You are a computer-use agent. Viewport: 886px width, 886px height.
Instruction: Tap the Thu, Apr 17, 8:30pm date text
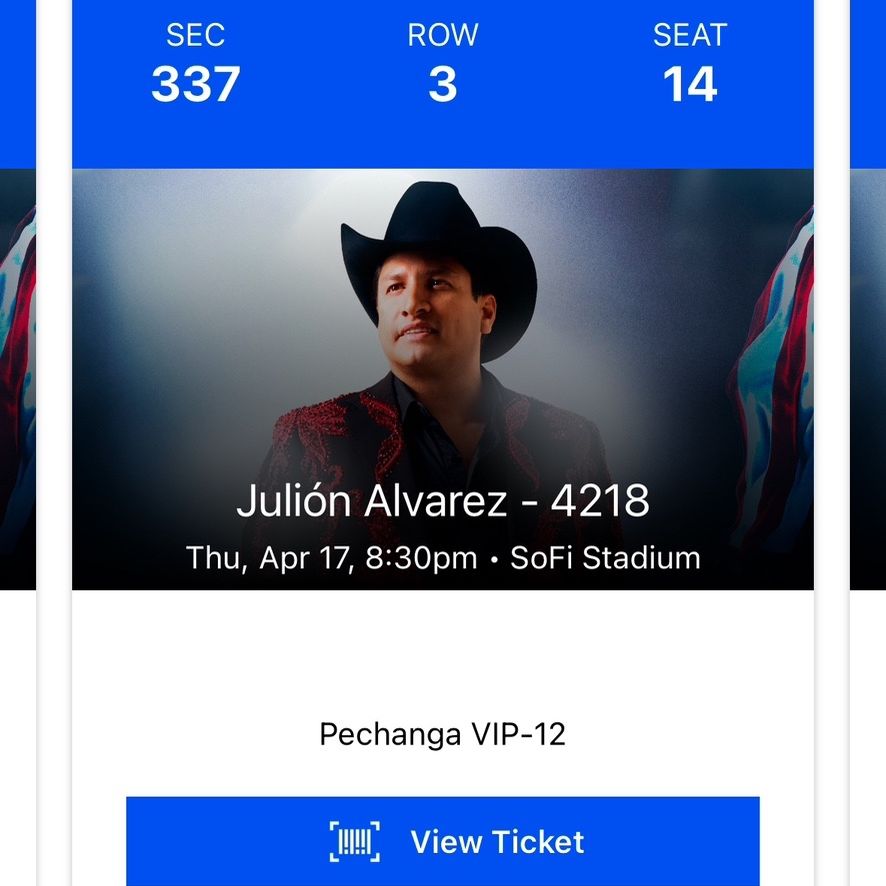332,558
